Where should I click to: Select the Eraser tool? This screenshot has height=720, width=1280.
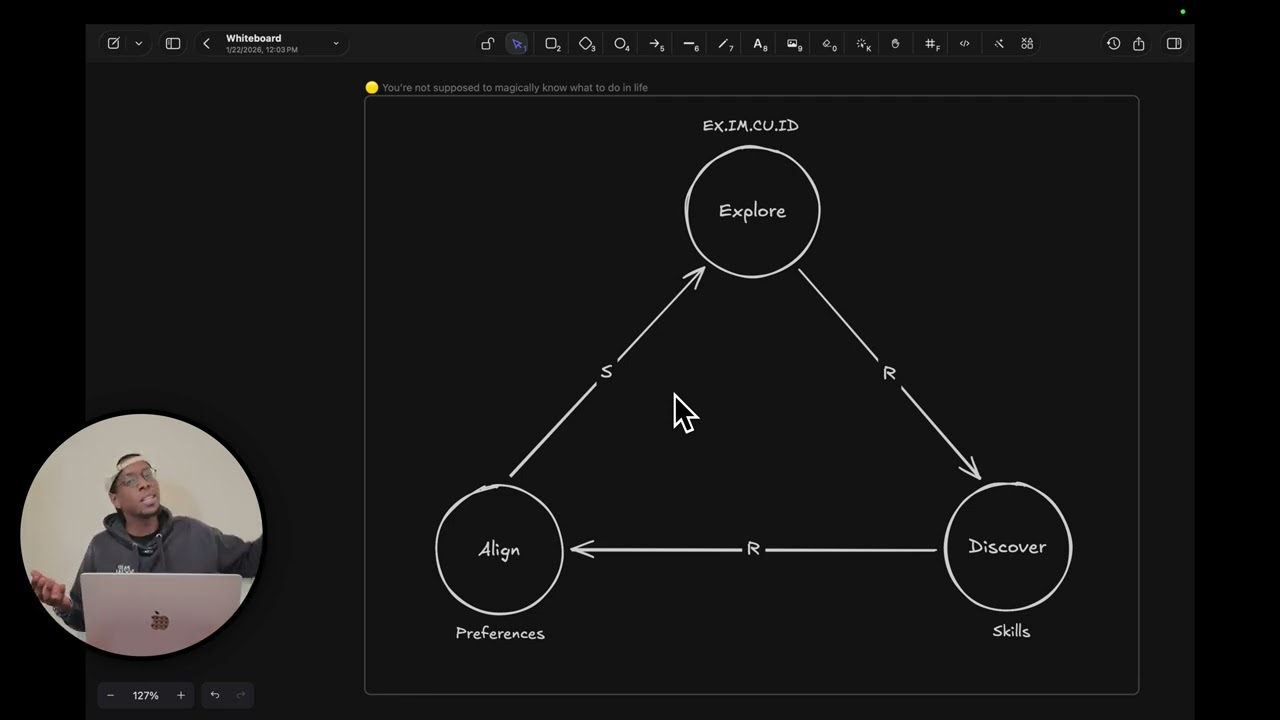829,44
